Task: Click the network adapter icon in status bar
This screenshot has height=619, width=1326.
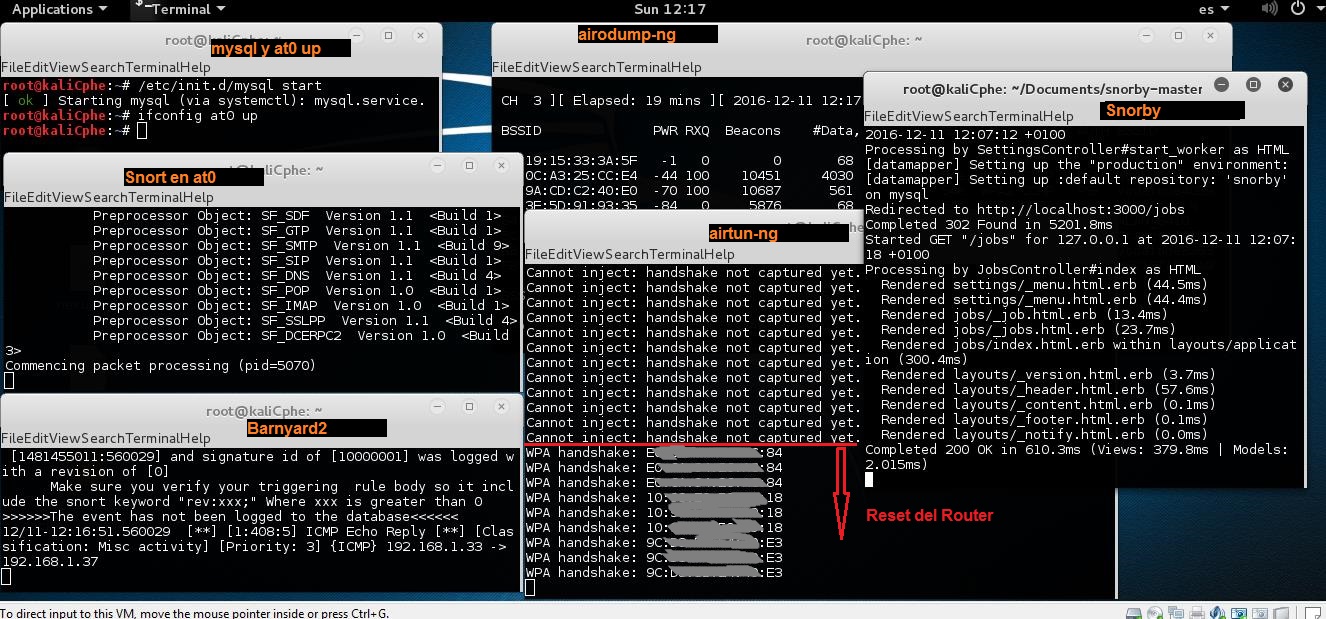Action: [1176, 611]
